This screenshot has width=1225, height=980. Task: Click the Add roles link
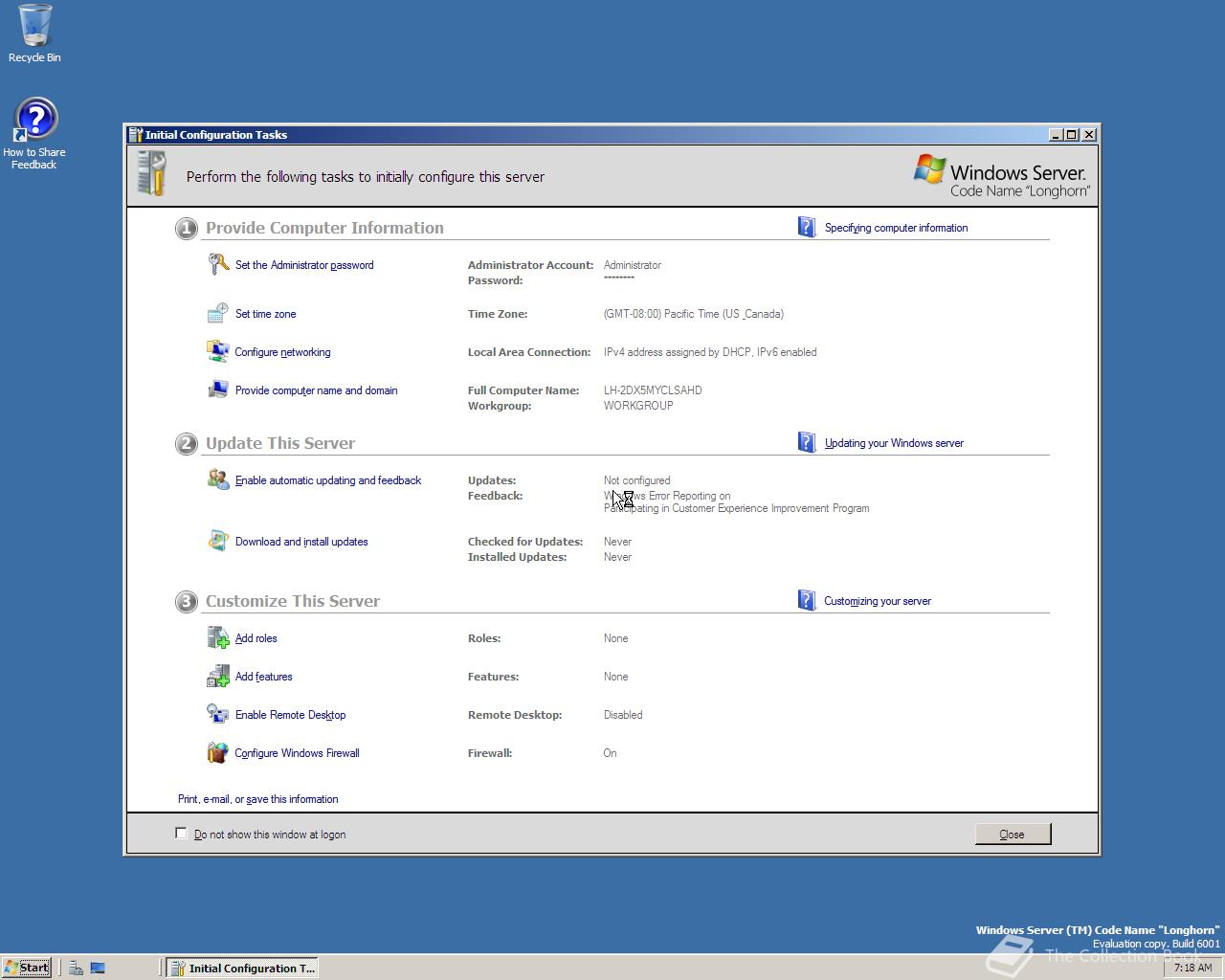click(256, 638)
